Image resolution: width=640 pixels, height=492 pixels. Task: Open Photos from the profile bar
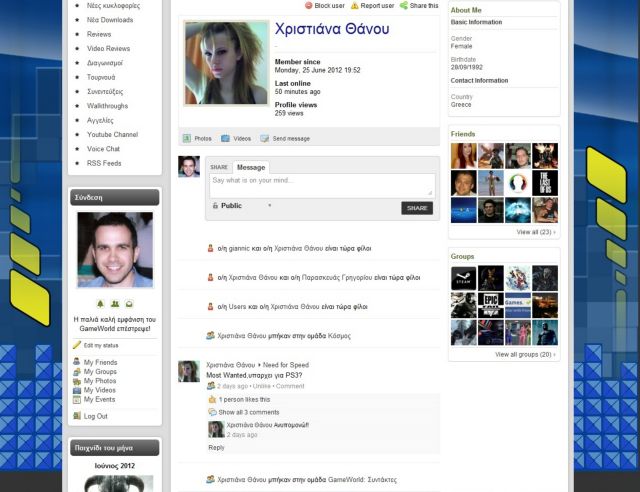coord(197,138)
